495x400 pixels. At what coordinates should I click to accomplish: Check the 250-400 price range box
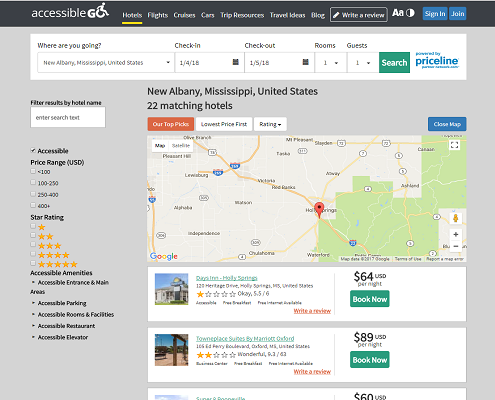click(x=33, y=194)
